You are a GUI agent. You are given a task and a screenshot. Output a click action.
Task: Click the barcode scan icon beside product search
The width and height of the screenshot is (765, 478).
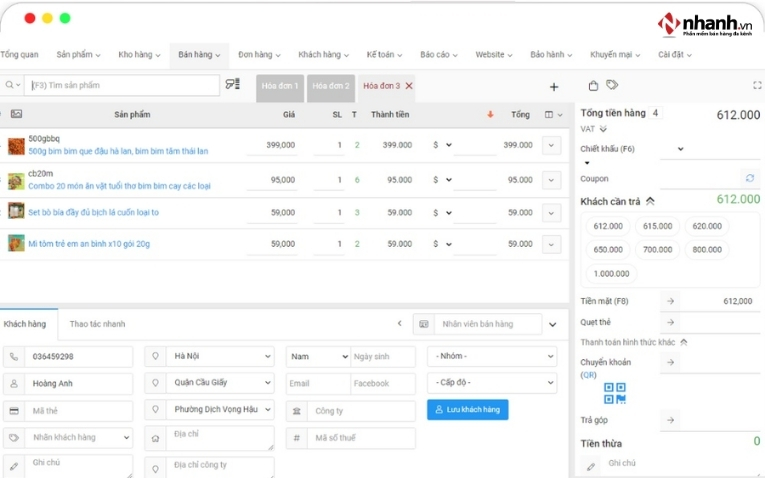[232, 84]
